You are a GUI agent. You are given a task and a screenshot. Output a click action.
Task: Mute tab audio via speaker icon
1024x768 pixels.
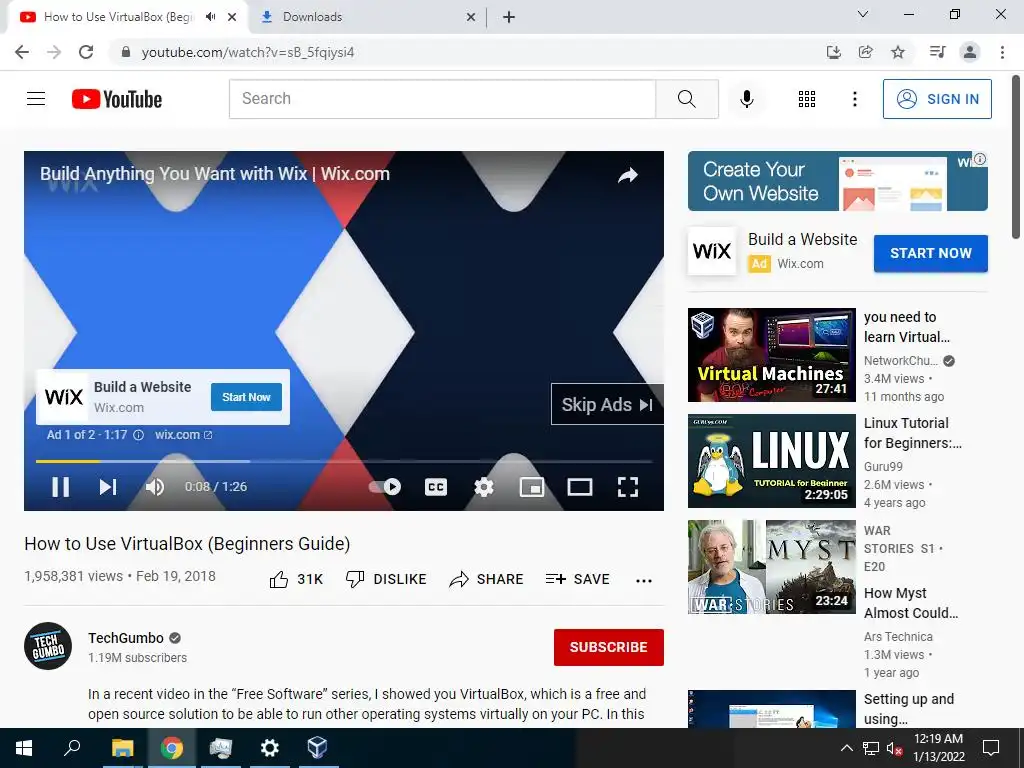(210, 17)
